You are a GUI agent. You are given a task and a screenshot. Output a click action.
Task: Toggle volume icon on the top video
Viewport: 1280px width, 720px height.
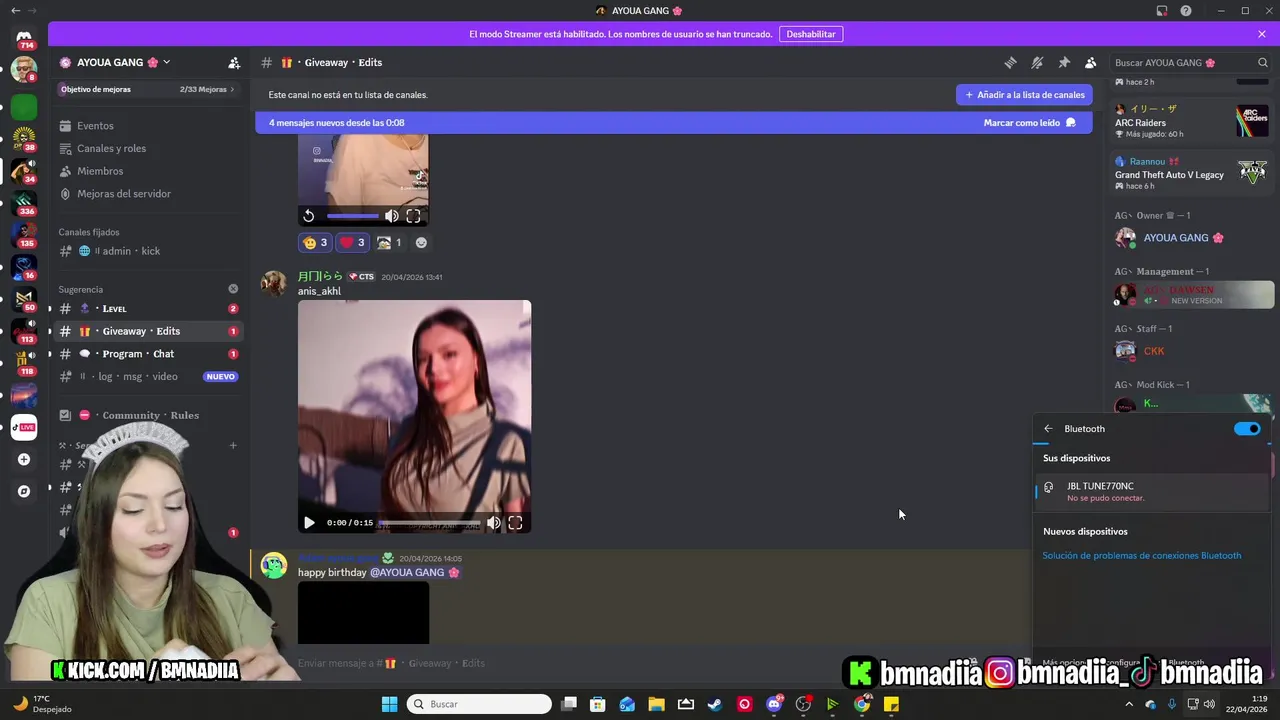(391, 216)
